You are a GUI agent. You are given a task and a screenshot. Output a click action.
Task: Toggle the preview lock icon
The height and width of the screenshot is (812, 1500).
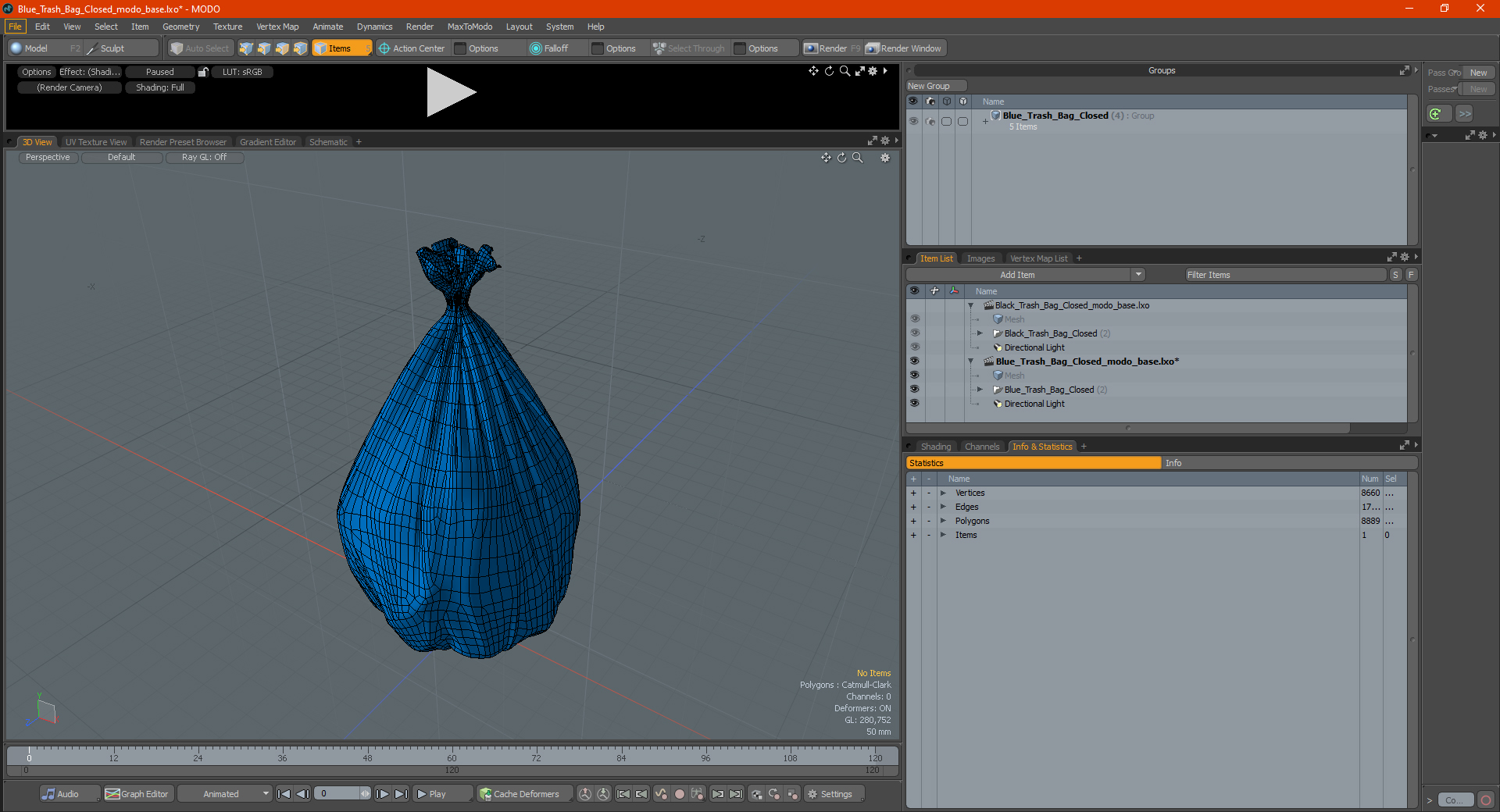click(x=203, y=72)
